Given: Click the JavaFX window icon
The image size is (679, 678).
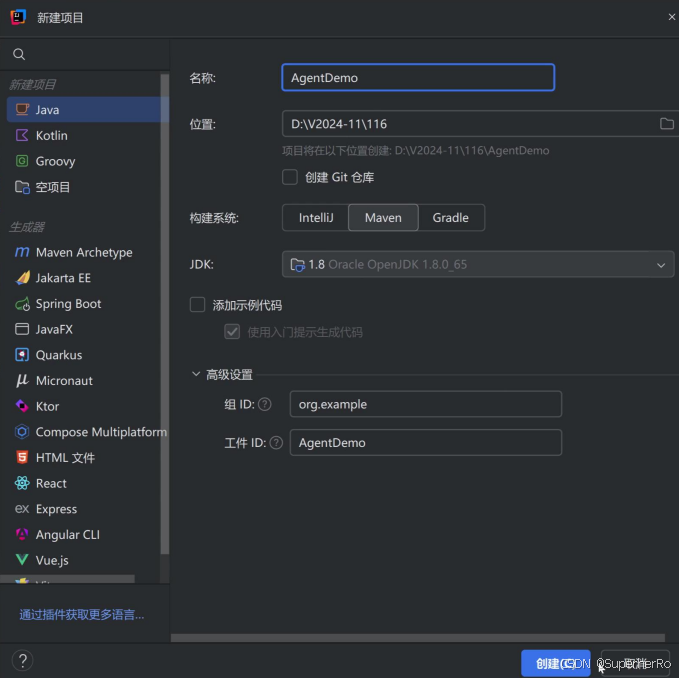Looking at the screenshot, I should point(22,329).
